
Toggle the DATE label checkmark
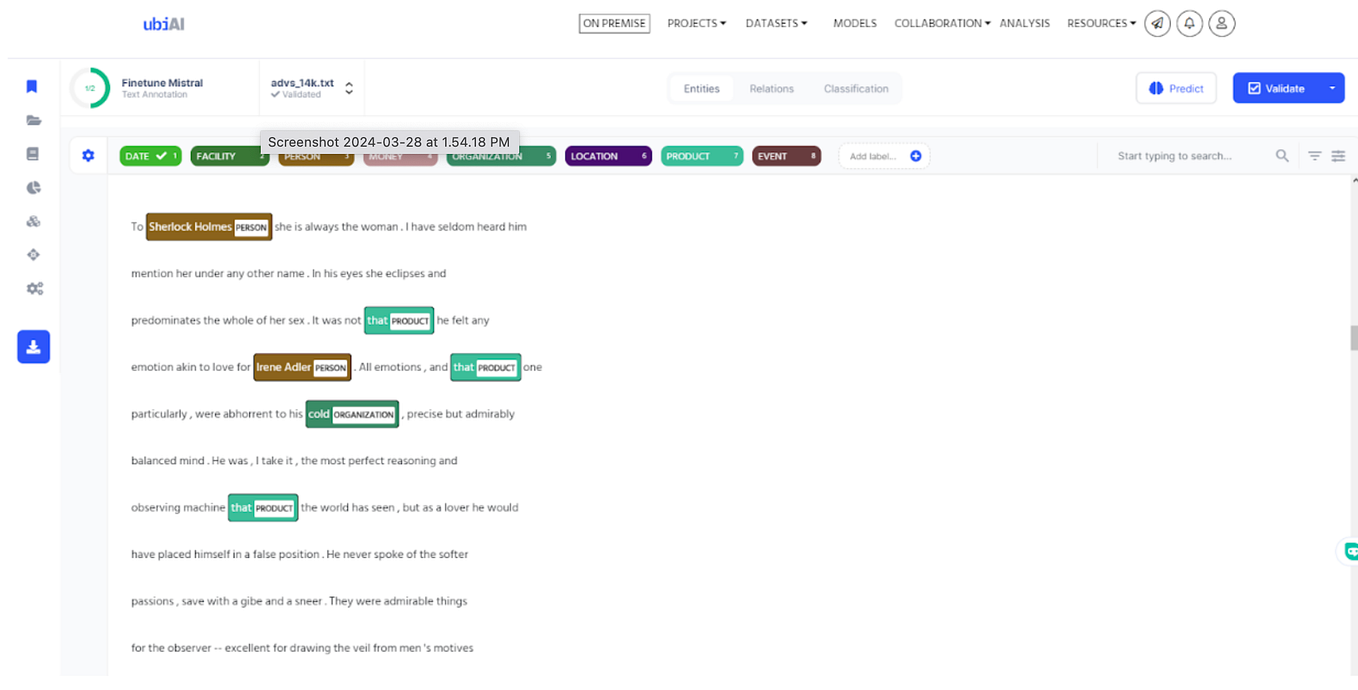pyautogui.click(x=163, y=155)
